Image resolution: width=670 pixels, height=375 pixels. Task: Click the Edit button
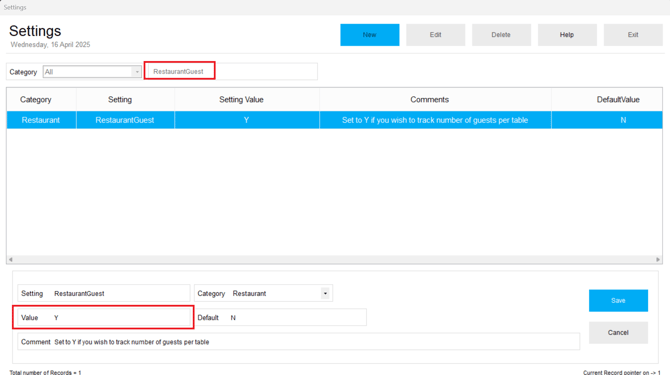435,35
